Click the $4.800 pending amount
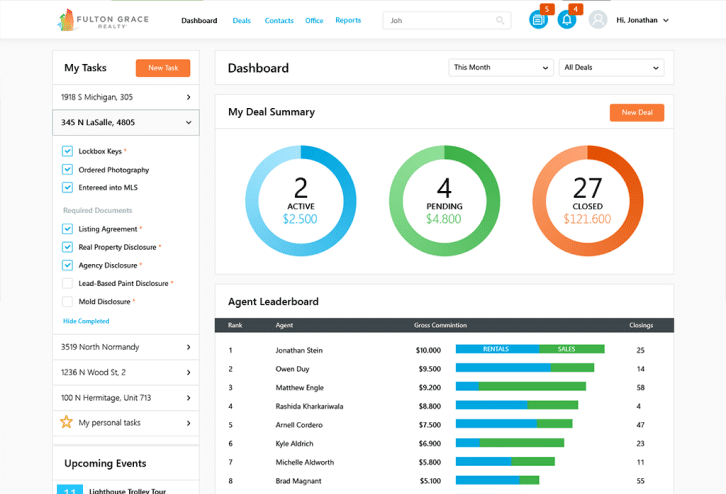The width and height of the screenshot is (726, 494). pyautogui.click(x=444, y=219)
